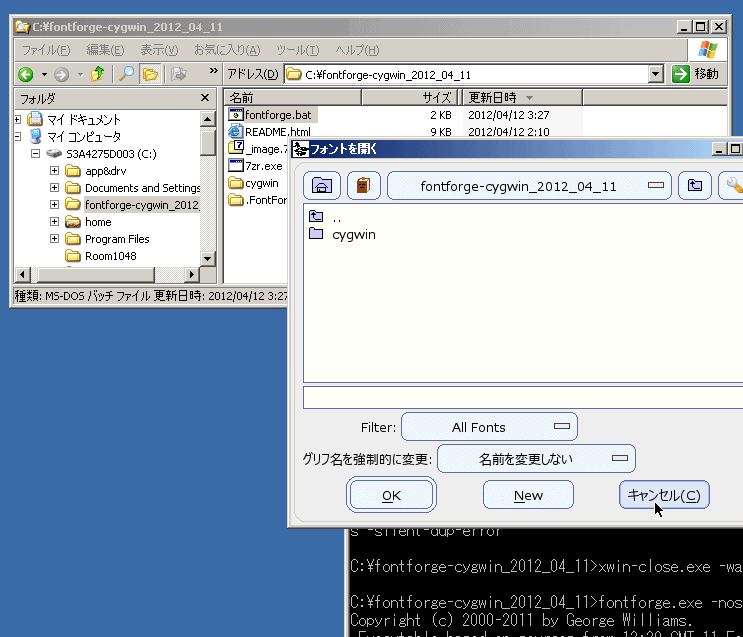Click filename input field in font dialog
The image size is (743, 637).
pos(523,397)
